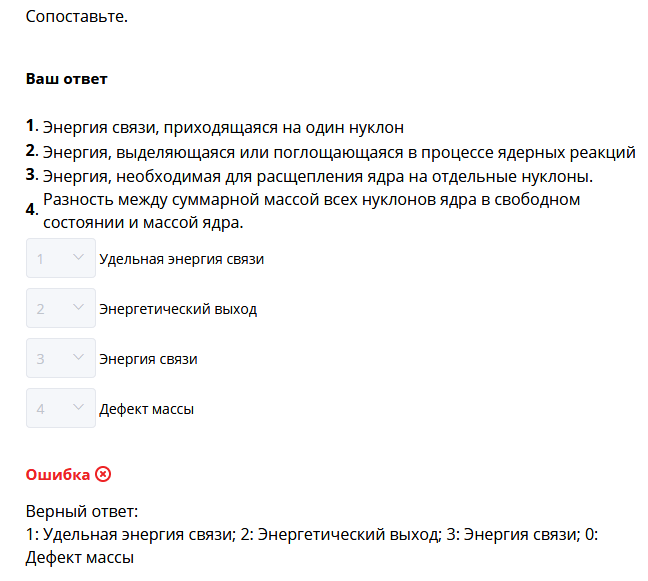Click statement about energy per one nucleon
Viewport: 648px width, 581px height.
pyautogui.click(x=223, y=128)
